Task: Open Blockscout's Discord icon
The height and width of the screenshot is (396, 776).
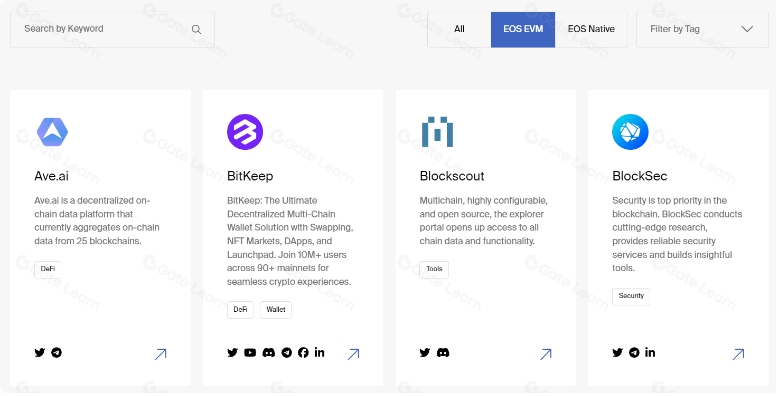Action: [443, 352]
